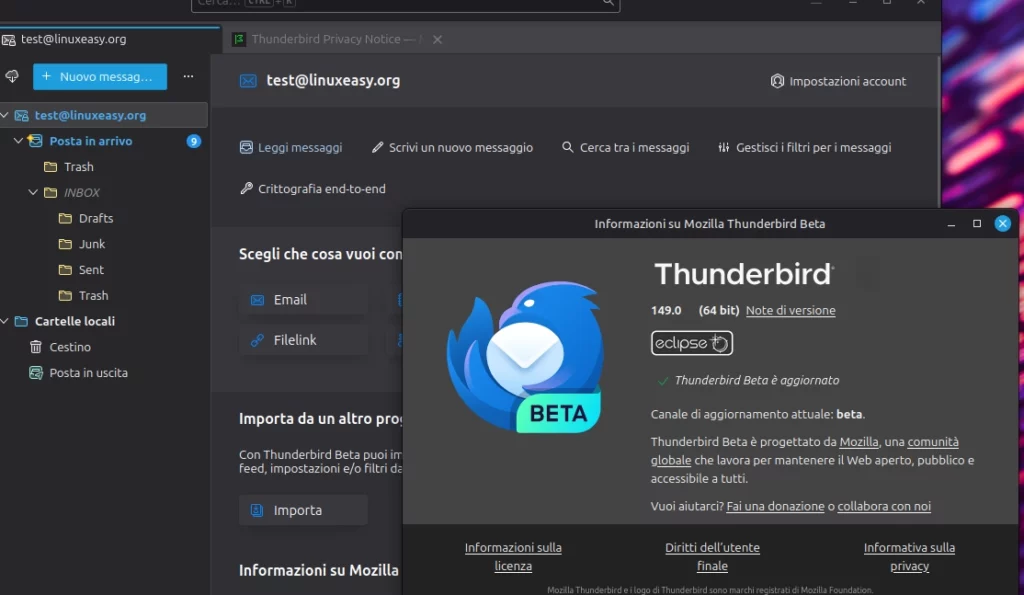Click the Cerca tra i messaggi magnifier icon
The image size is (1024, 595).
[566, 147]
